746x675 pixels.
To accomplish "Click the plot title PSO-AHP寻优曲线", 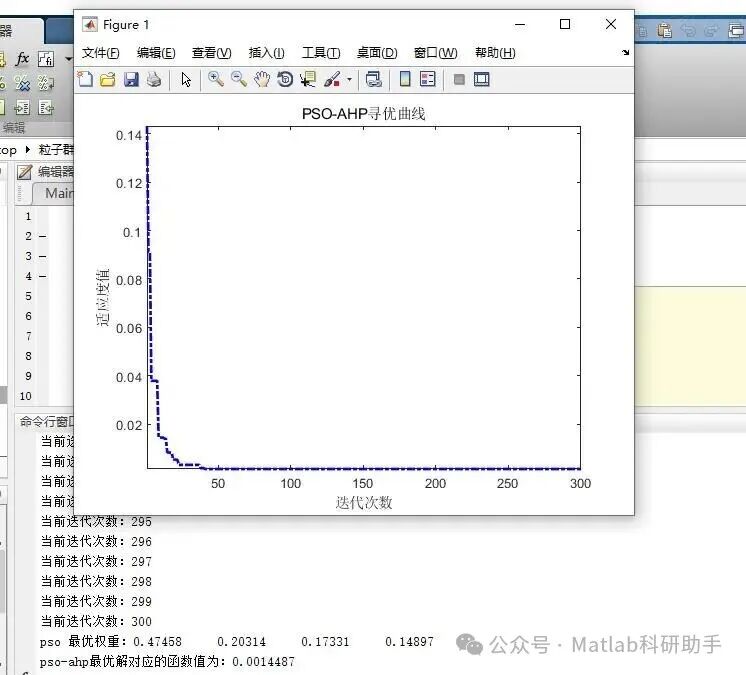I will (x=363, y=114).
